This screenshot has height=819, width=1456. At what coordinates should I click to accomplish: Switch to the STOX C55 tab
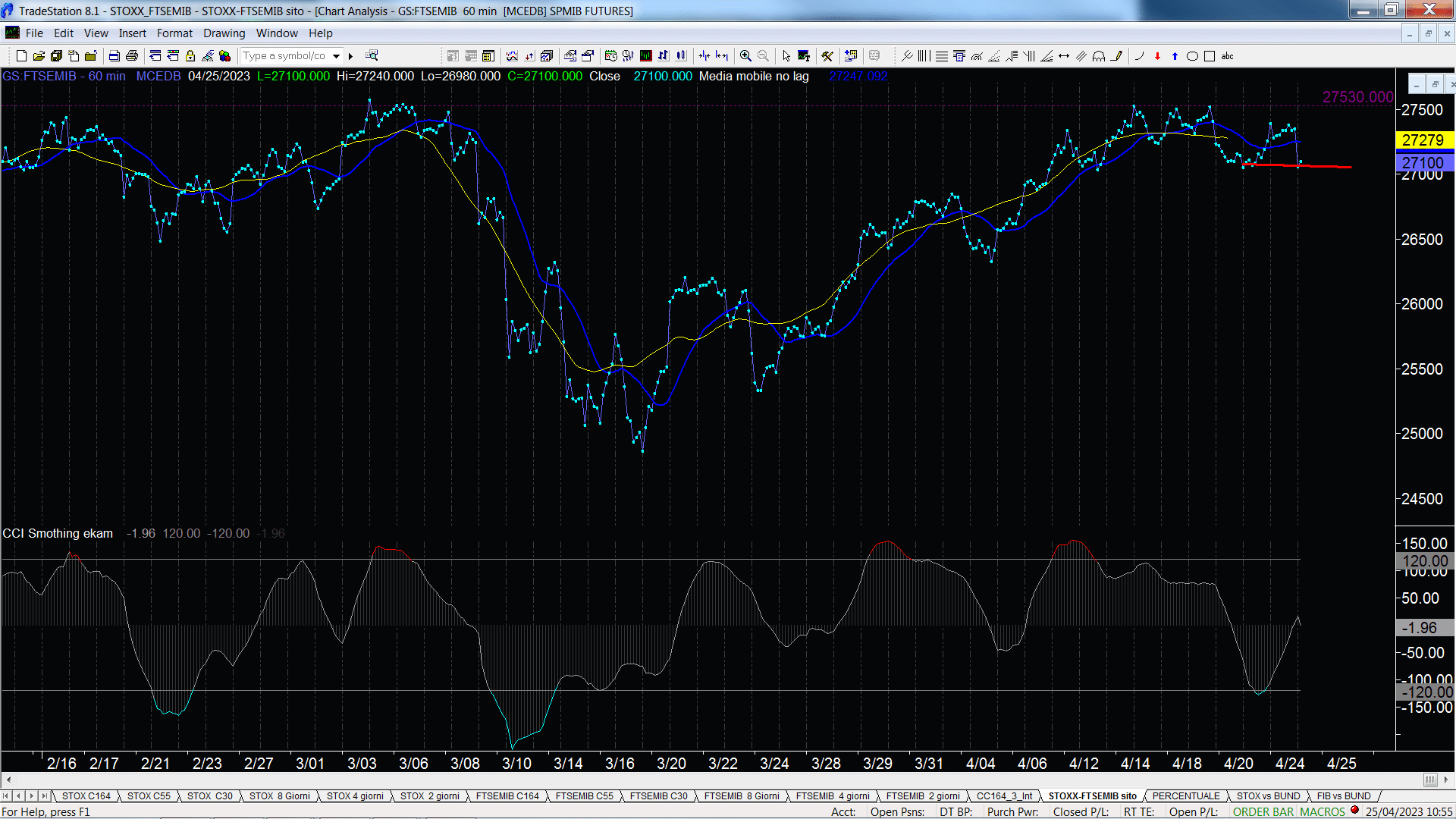pos(149,795)
